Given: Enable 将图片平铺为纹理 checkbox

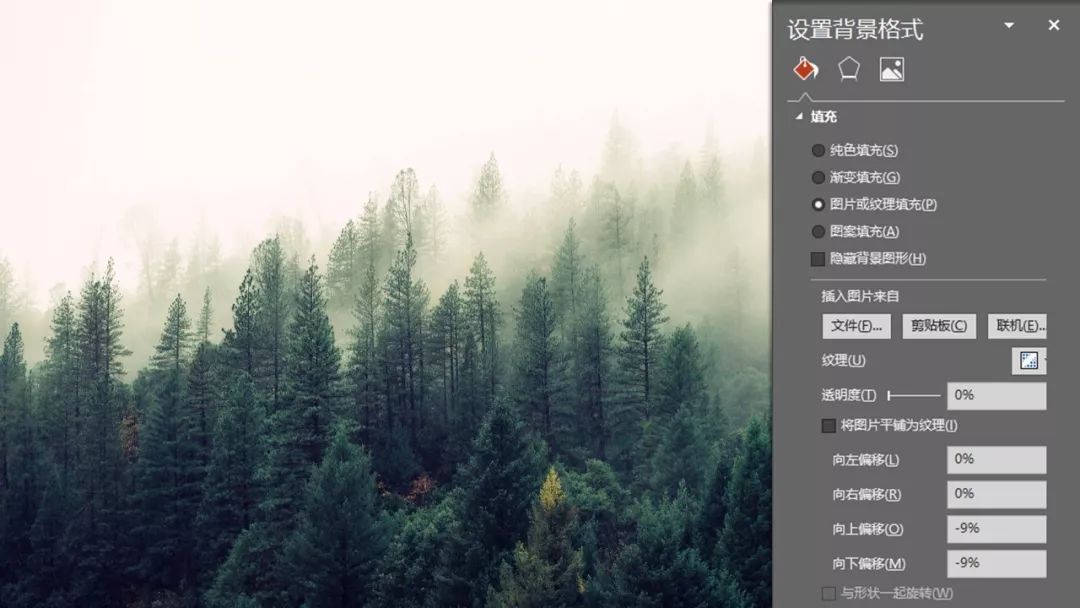Looking at the screenshot, I should [x=829, y=426].
